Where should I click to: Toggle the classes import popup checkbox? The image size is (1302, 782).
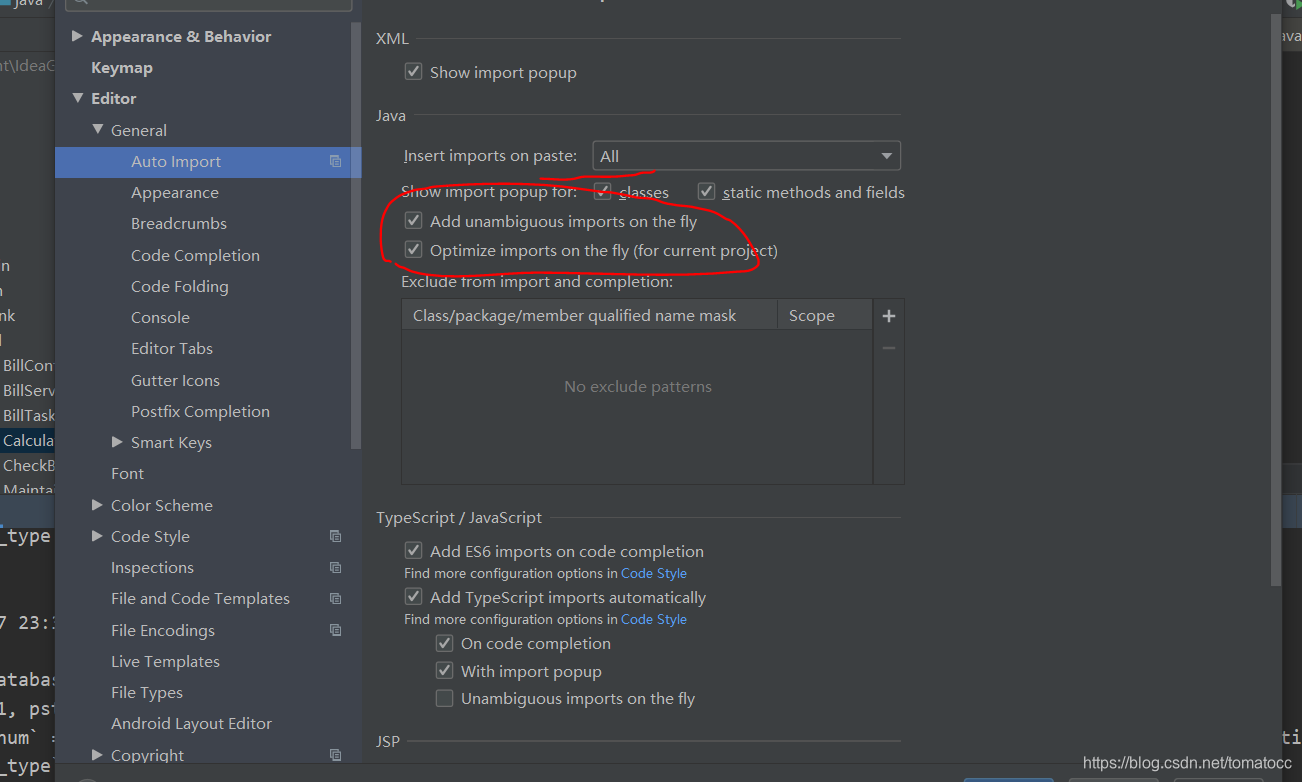click(x=602, y=190)
